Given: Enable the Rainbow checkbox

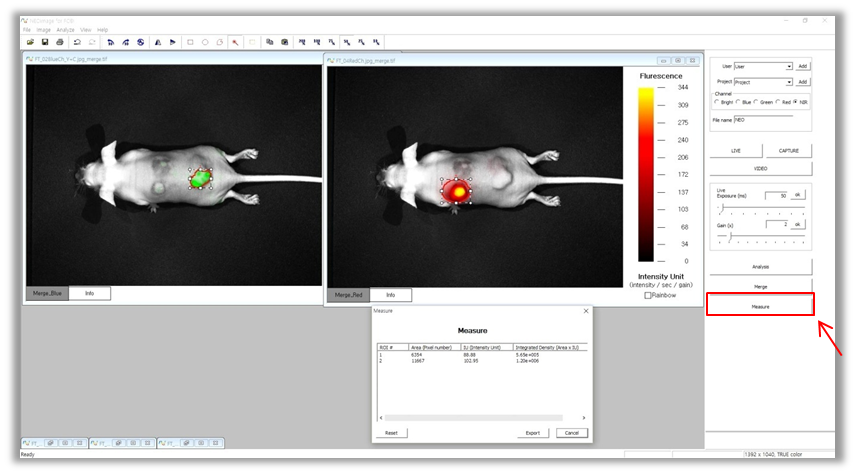Looking at the screenshot, I should coord(648,295).
